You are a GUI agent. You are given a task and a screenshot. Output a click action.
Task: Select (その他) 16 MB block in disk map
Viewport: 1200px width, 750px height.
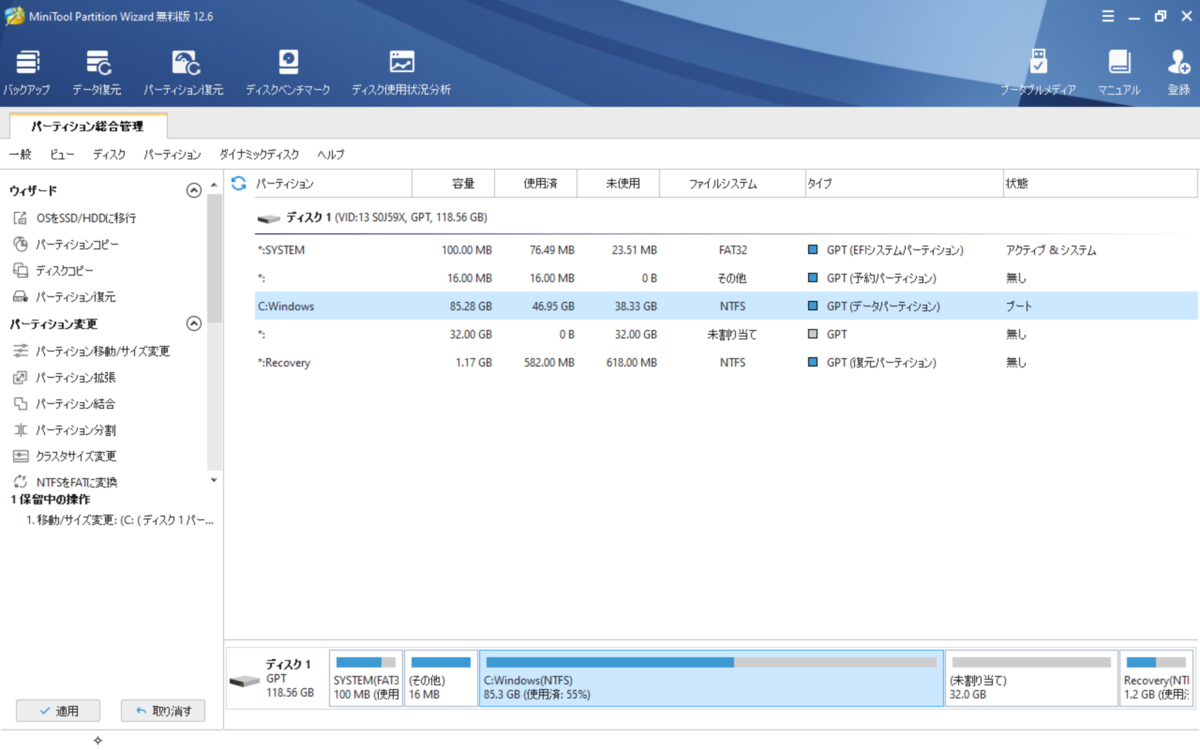coord(441,678)
